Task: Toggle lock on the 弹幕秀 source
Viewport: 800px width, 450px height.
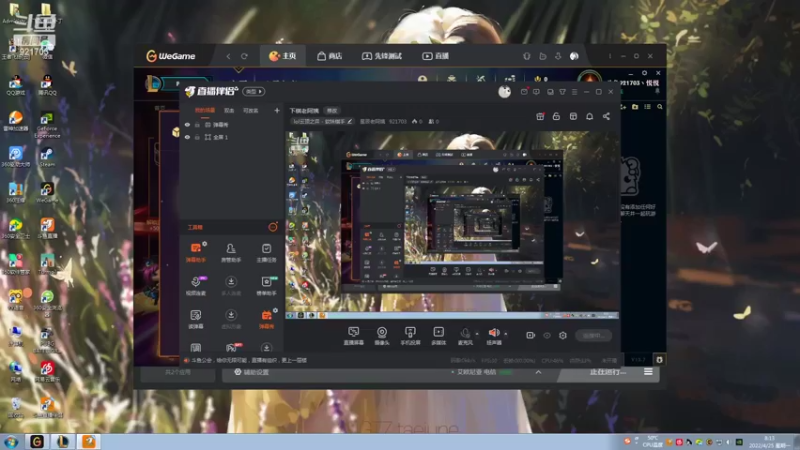Action: click(x=197, y=124)
